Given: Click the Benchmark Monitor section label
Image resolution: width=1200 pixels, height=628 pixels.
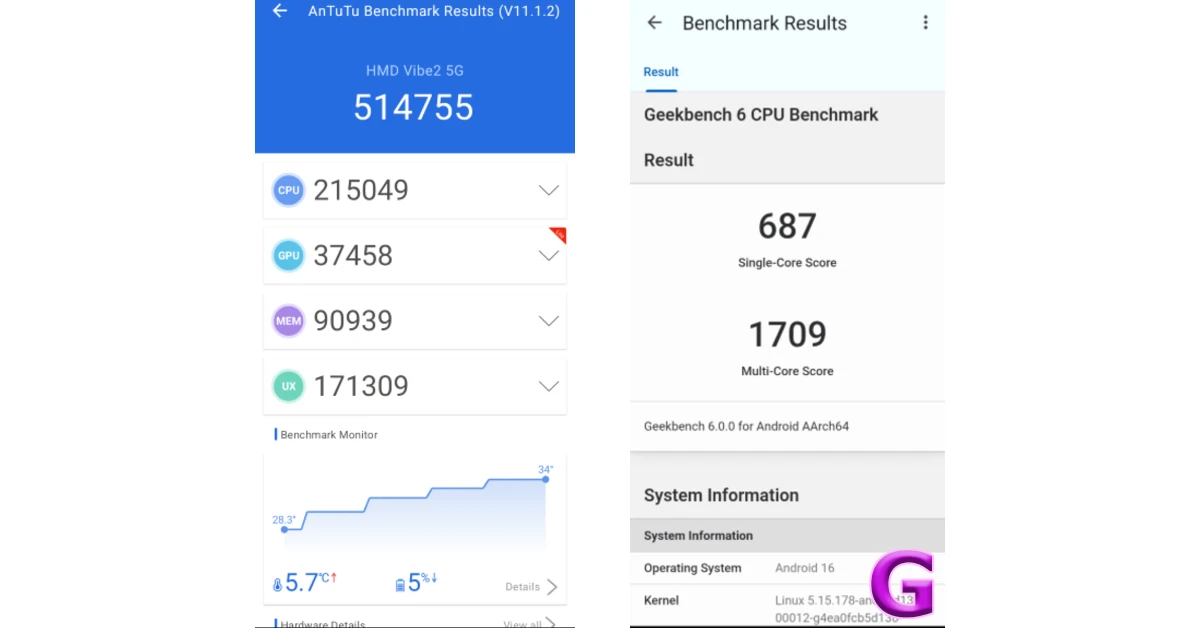Looking at the screenshot, I should point(328,435).
